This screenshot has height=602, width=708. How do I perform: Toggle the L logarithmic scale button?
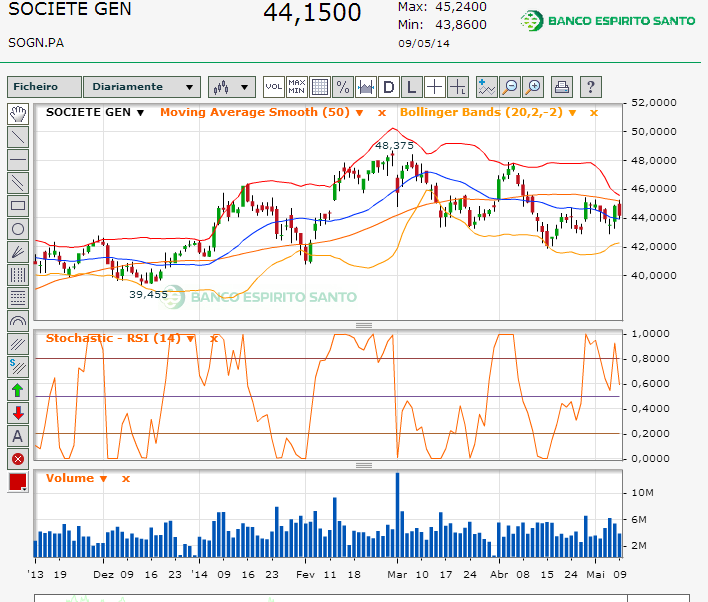point(412,87)
